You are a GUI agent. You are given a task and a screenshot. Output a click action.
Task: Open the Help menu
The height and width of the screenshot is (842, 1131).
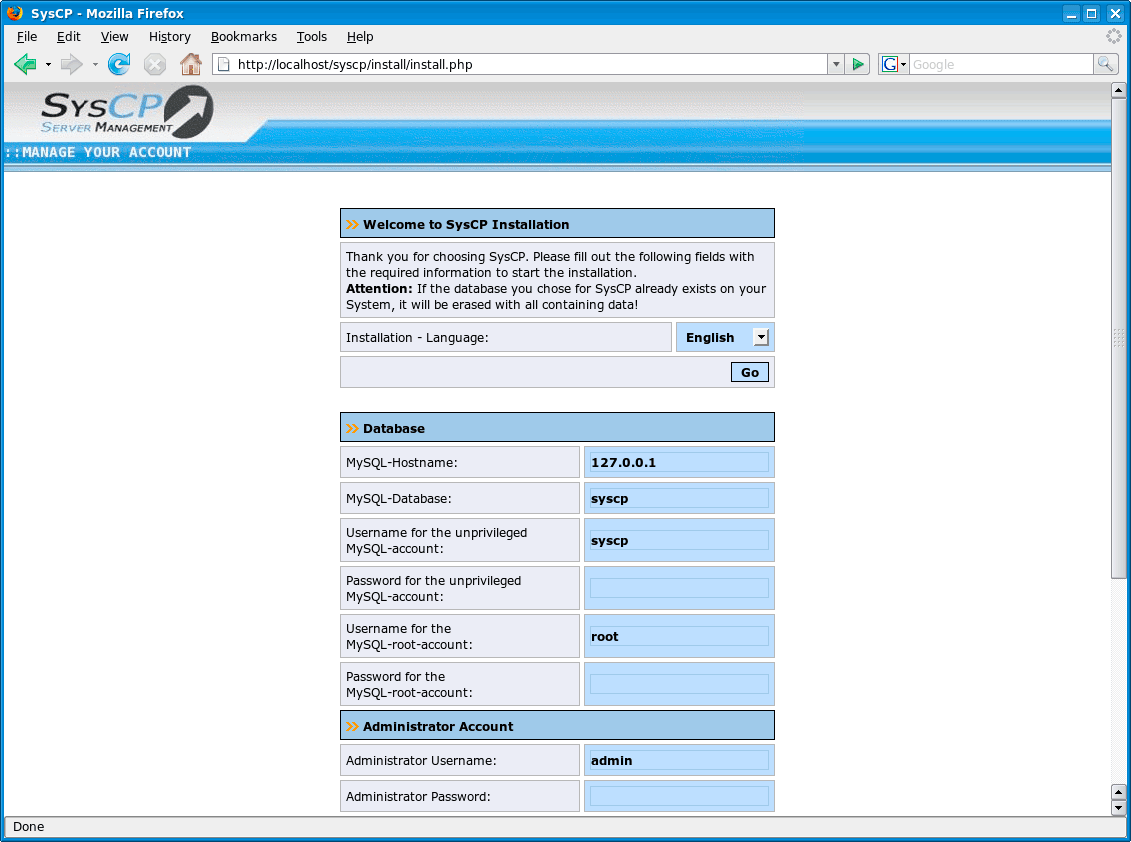click(360, 37)
